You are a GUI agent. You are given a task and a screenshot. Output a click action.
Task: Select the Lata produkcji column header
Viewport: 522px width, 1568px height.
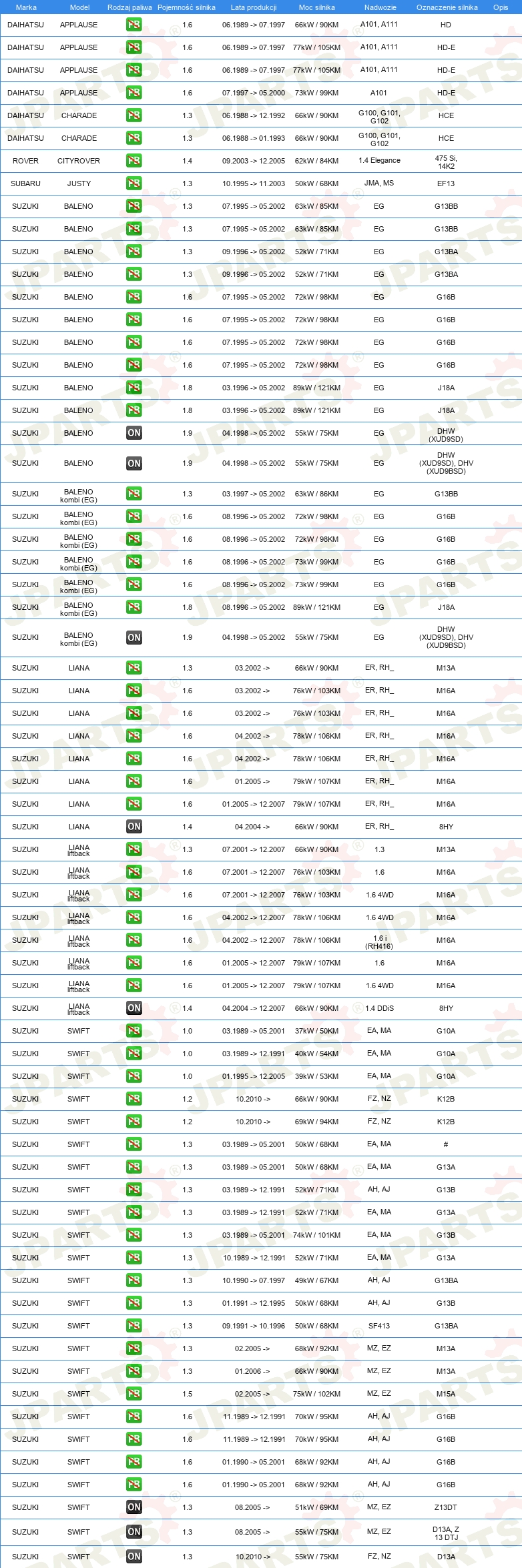pos(254,7)
